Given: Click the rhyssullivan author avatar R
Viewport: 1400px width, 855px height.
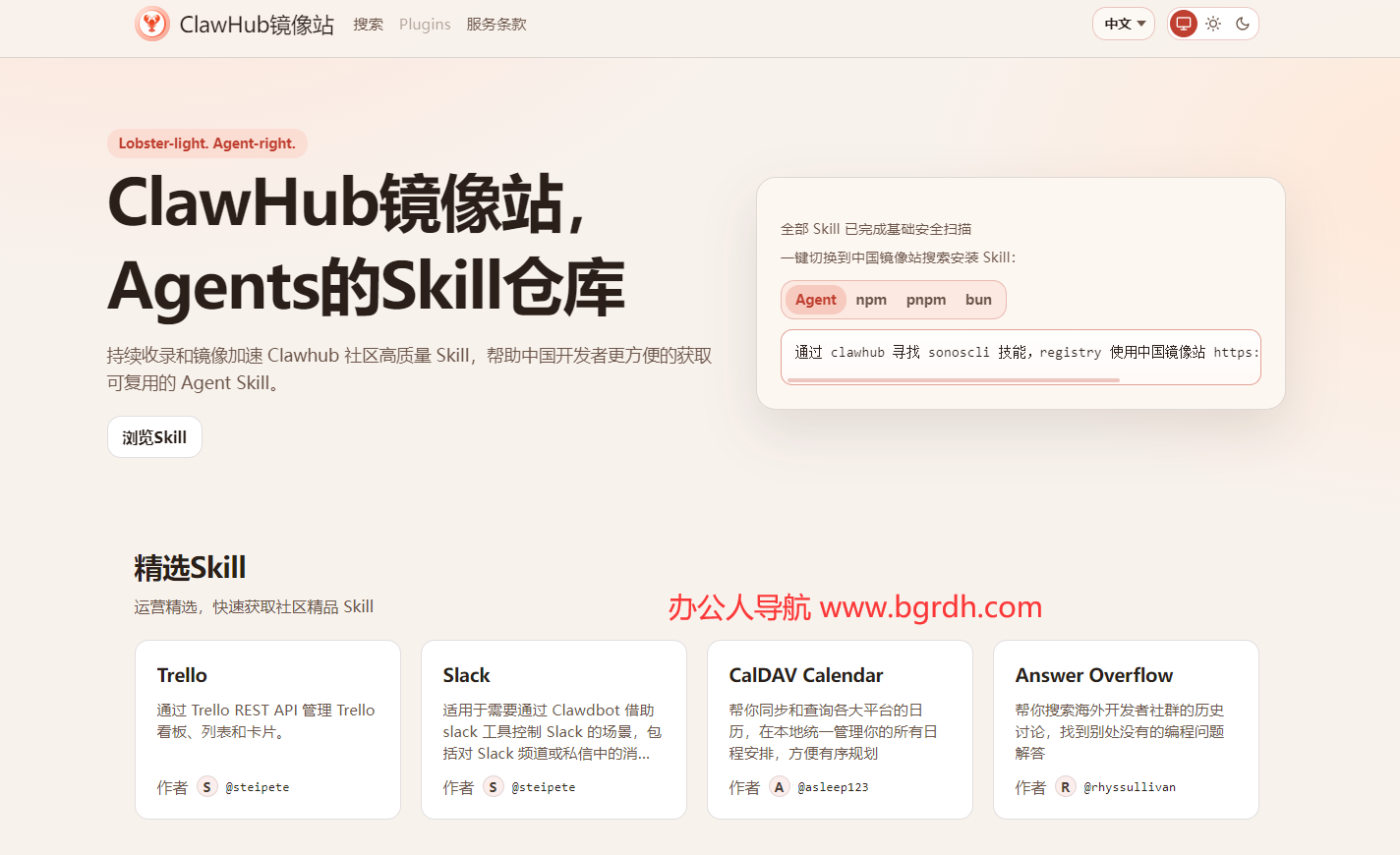Looking at the screenshot, I should coord(1065,787).
